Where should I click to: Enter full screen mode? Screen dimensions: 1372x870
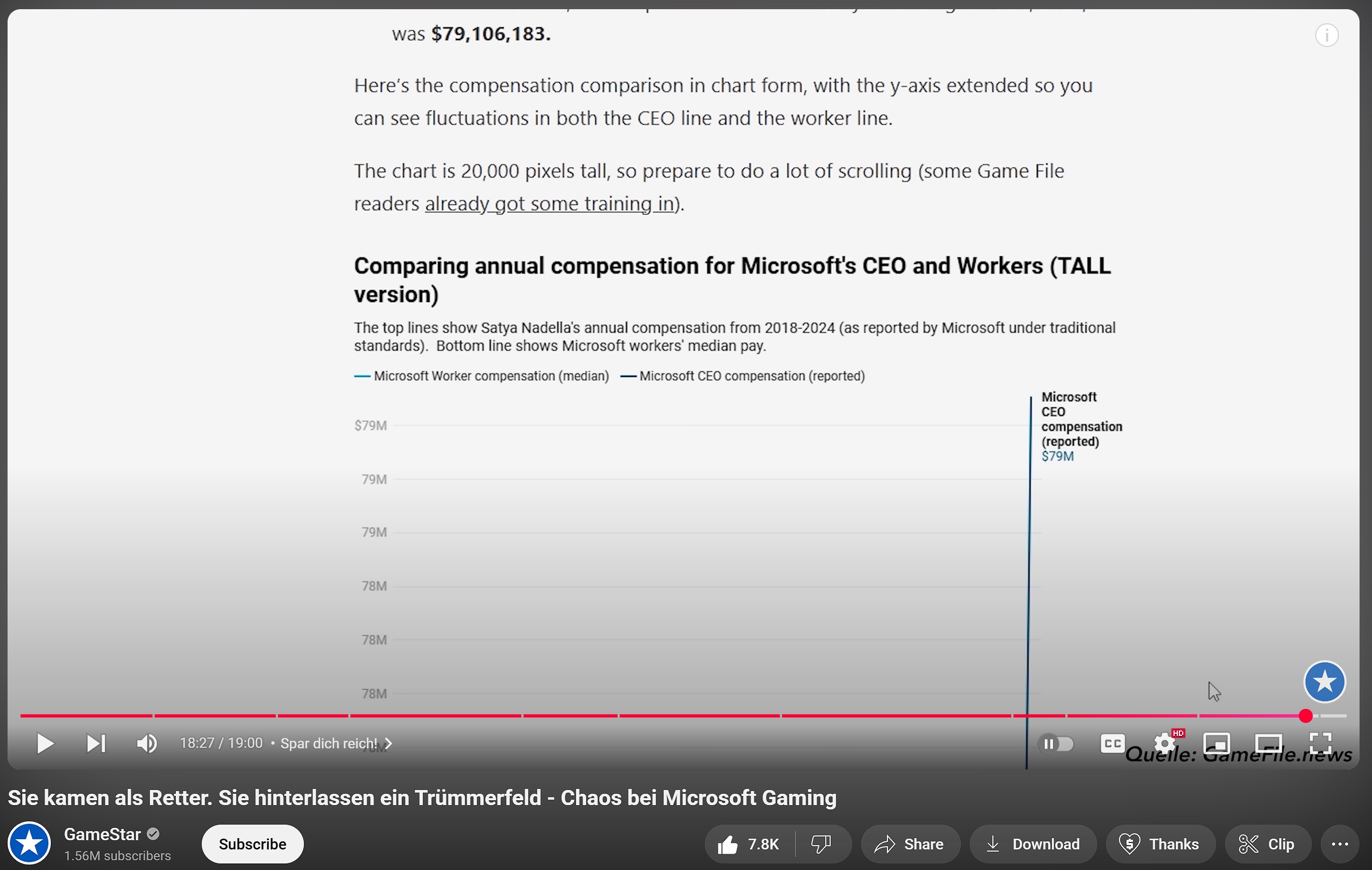1320,743
